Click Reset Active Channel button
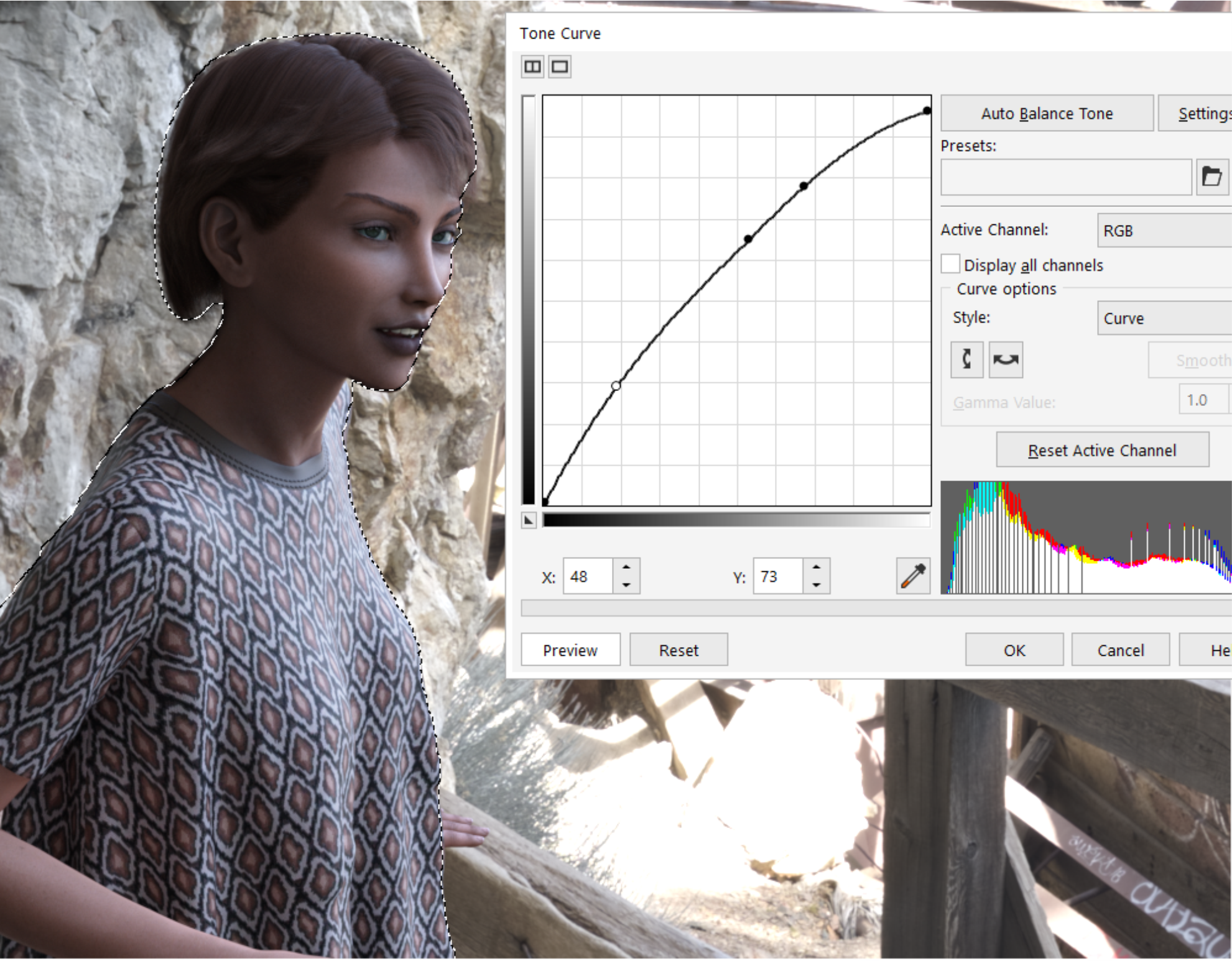This screenshot has width=1232, height=961. point(1102,450)
